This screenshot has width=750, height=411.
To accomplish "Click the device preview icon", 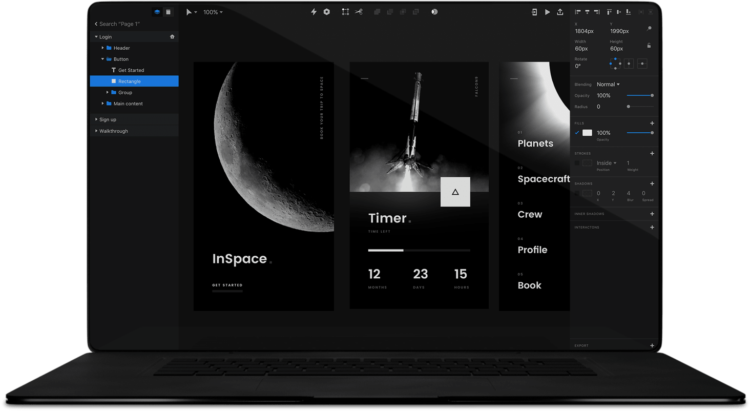I will point(534,12).
